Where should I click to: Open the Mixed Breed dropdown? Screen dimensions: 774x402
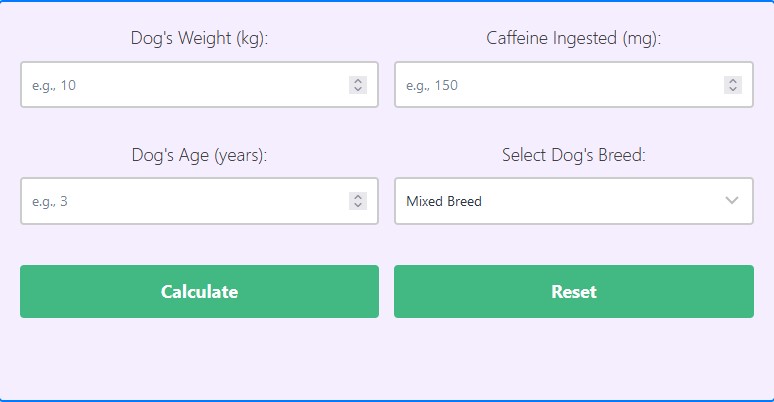(x=560, y=201)
